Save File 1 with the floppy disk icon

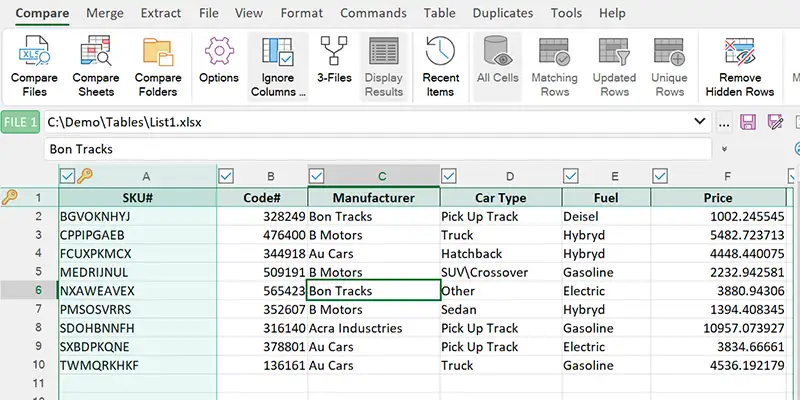click(x=748, y=122)
